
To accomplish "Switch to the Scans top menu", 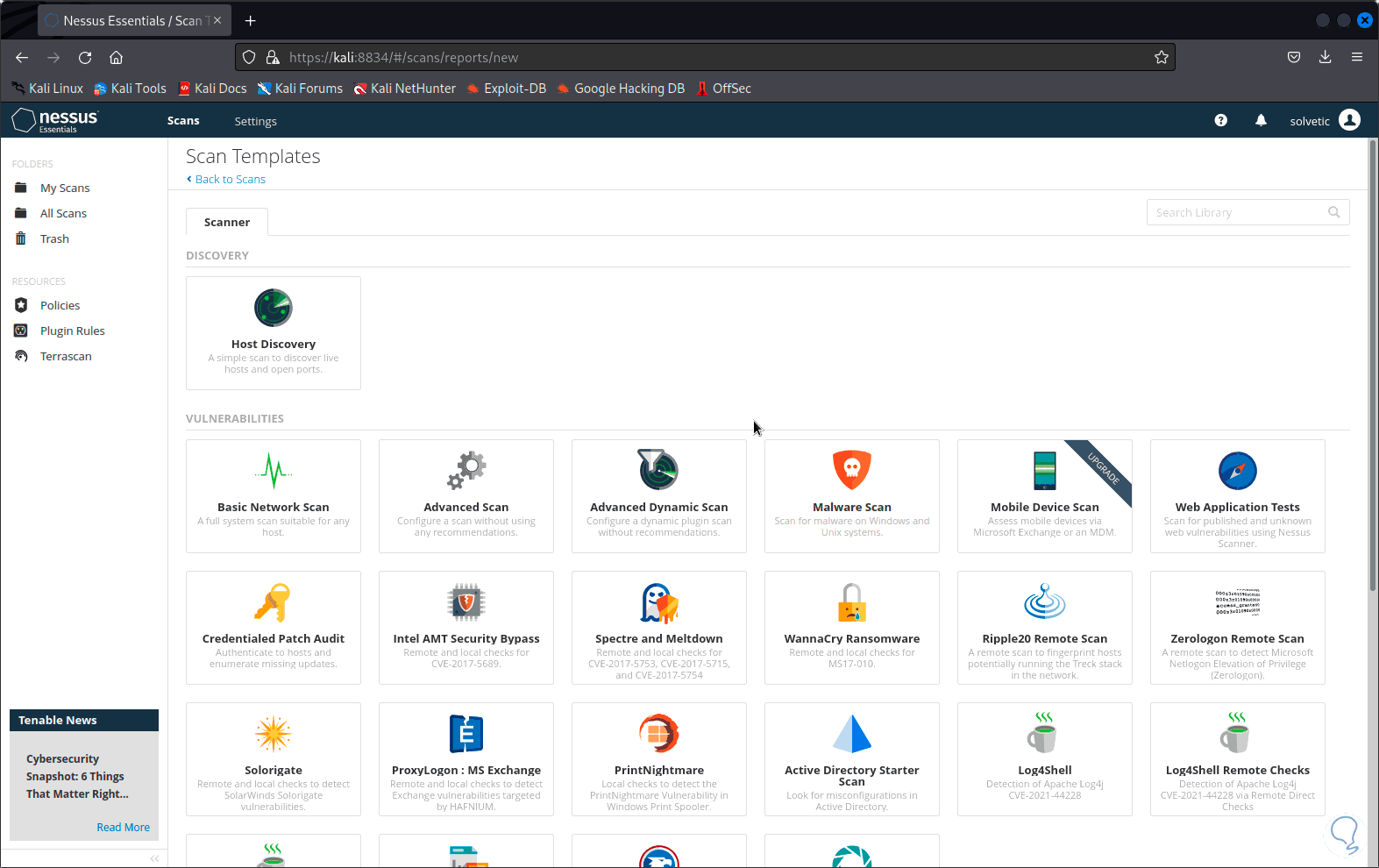I will [x=183, y=121].
